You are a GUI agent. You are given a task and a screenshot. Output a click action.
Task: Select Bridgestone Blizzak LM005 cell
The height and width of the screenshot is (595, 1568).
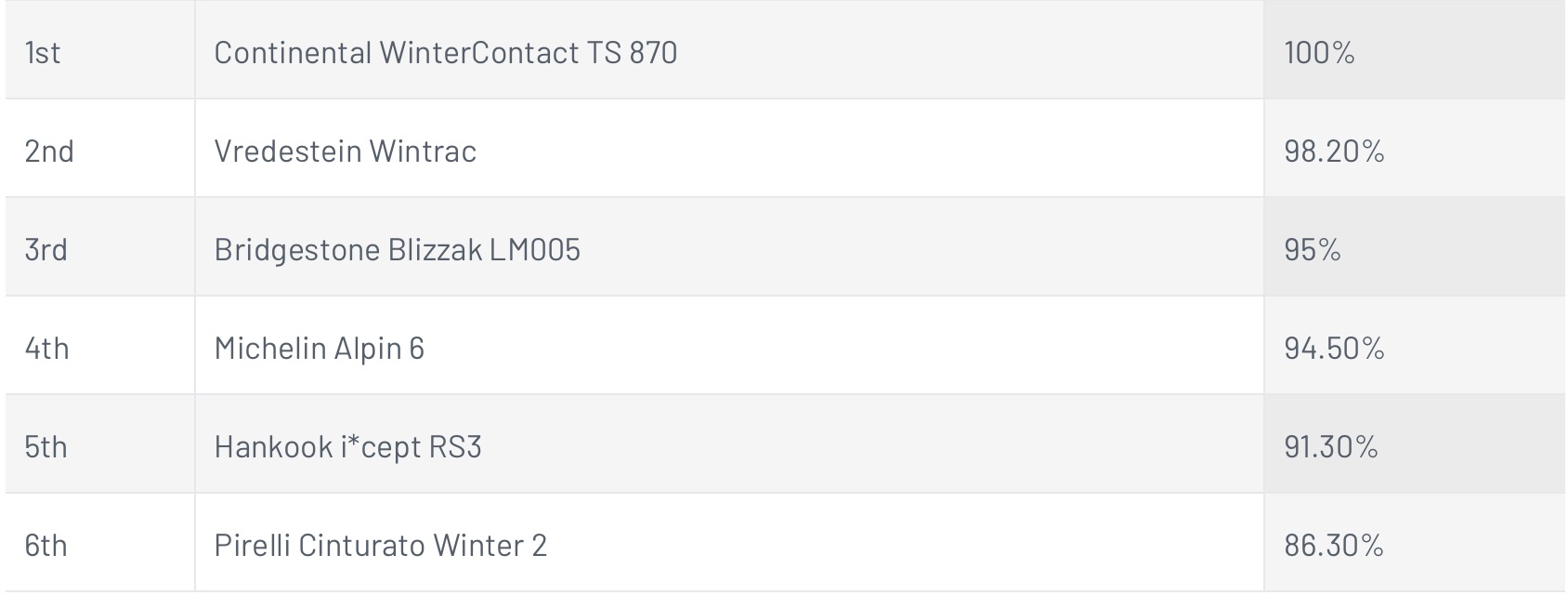click(729, 247)
